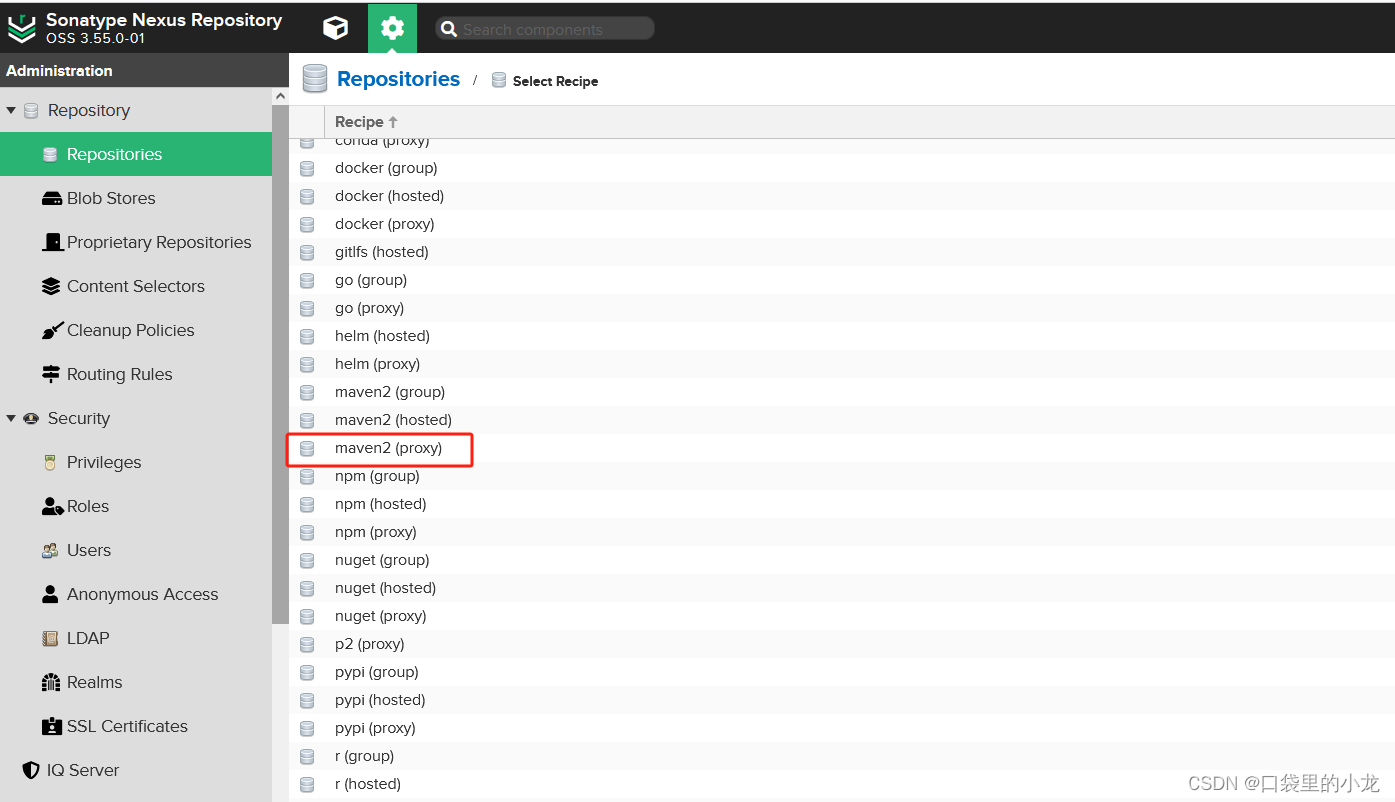Image resolution: width=1395 pixels, height=802 pixels.
Task: Click the Blob Stores drive icon
Action: point(51,198)
